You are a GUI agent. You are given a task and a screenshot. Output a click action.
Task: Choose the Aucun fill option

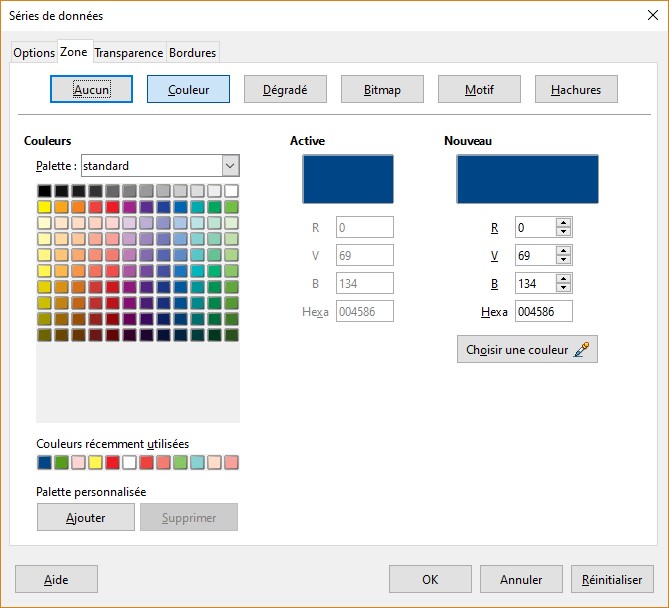(x=91, y=89)
